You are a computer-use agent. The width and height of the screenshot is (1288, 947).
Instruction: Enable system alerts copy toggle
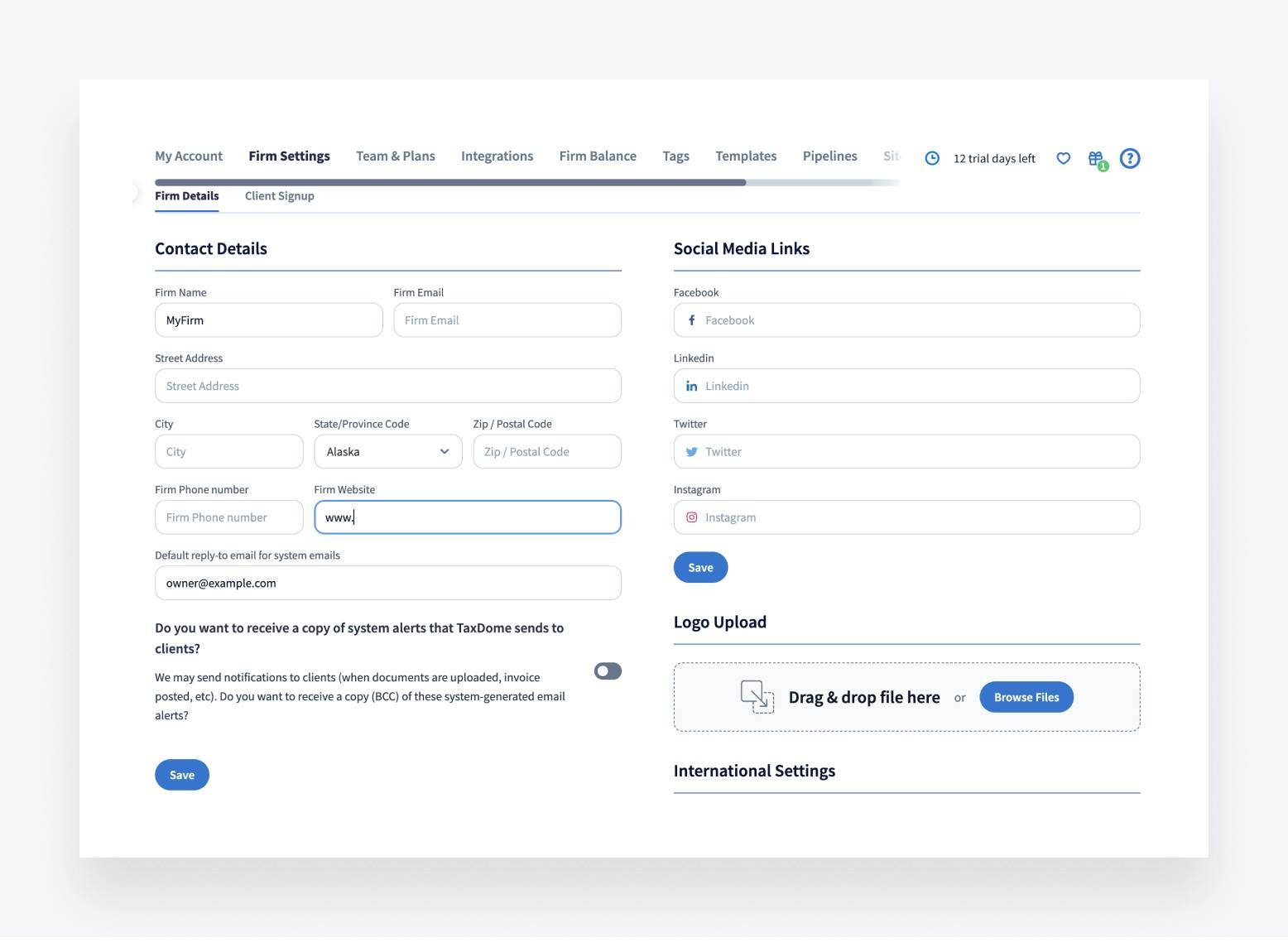tap(608, 671)
